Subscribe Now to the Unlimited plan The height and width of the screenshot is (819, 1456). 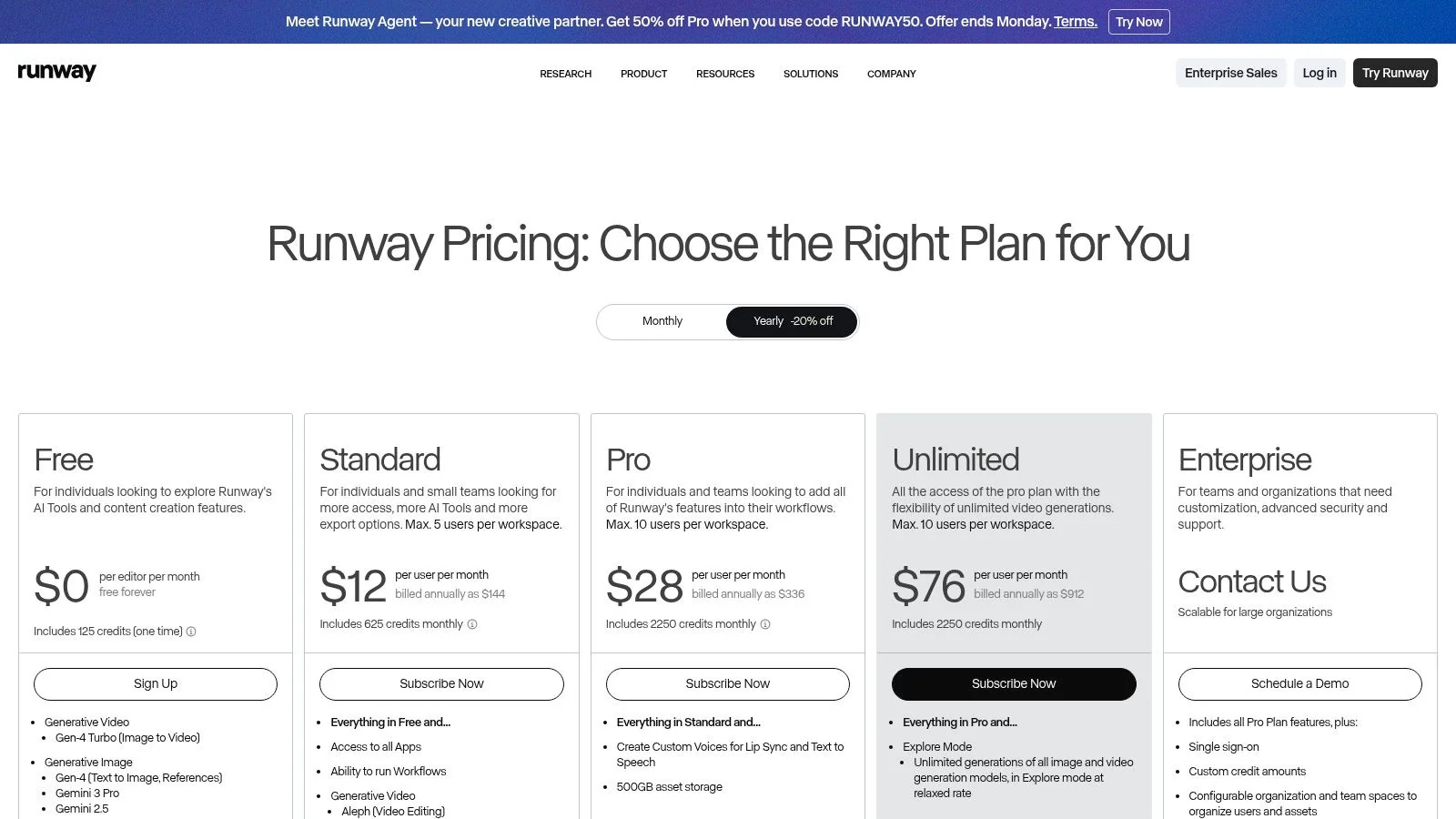(x=1014, y=684)
